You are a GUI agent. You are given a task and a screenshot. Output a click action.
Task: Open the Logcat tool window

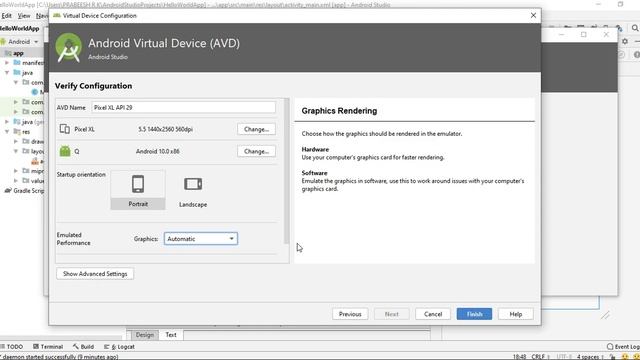[119, 347]
